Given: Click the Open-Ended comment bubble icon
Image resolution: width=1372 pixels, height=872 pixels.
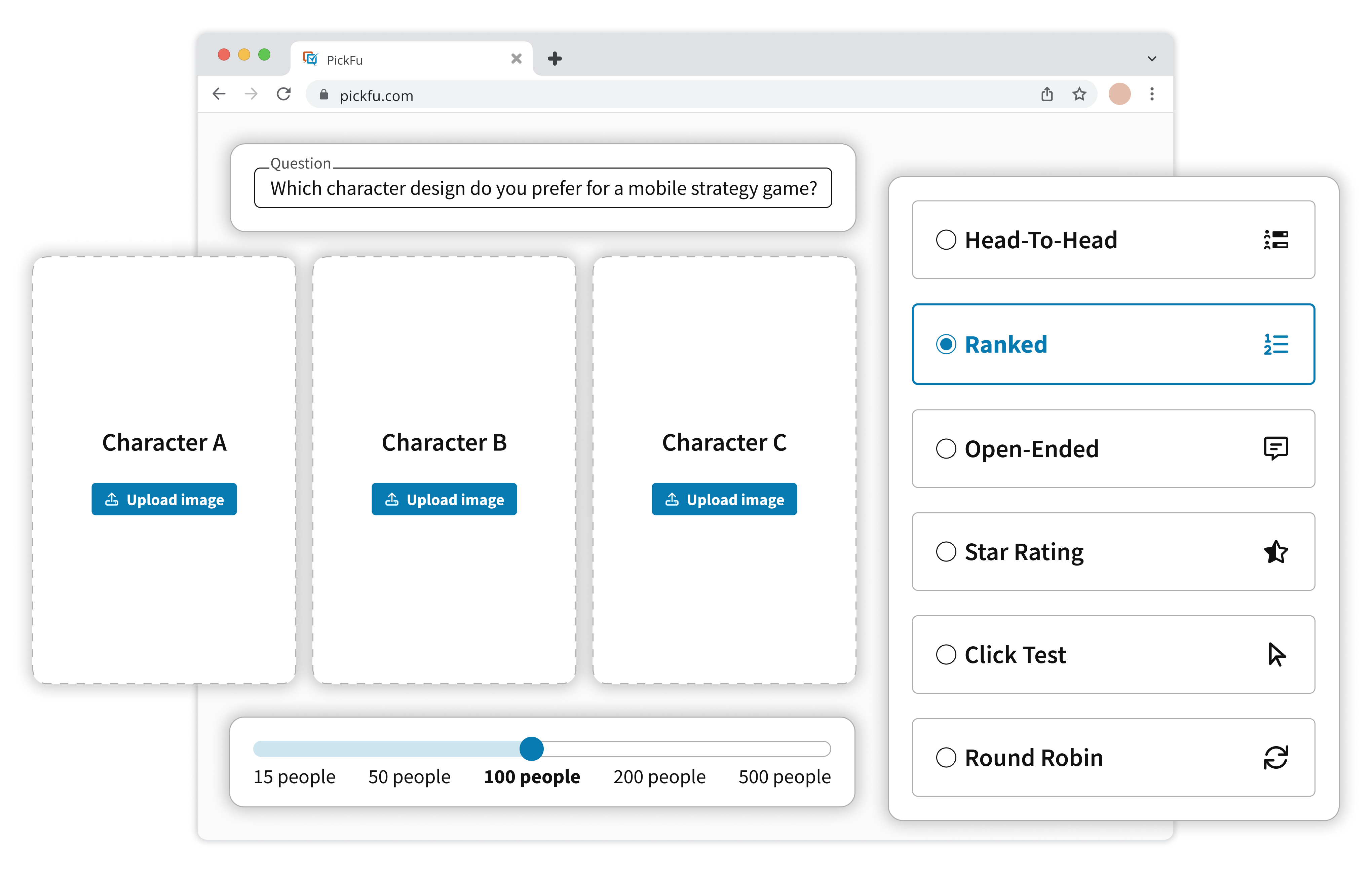Looking at the screenshot, I should [x=1276, y=448].
